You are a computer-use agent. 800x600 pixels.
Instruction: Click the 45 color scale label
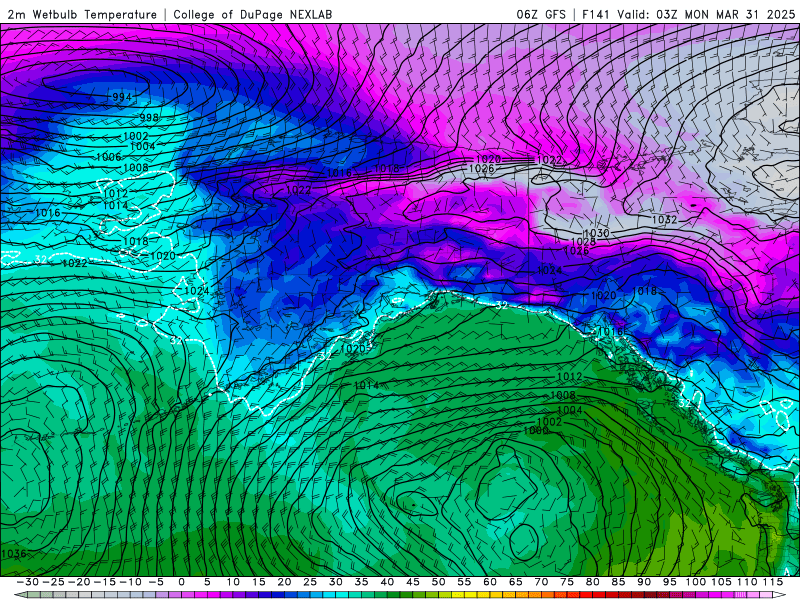click(x=413, y=582)
